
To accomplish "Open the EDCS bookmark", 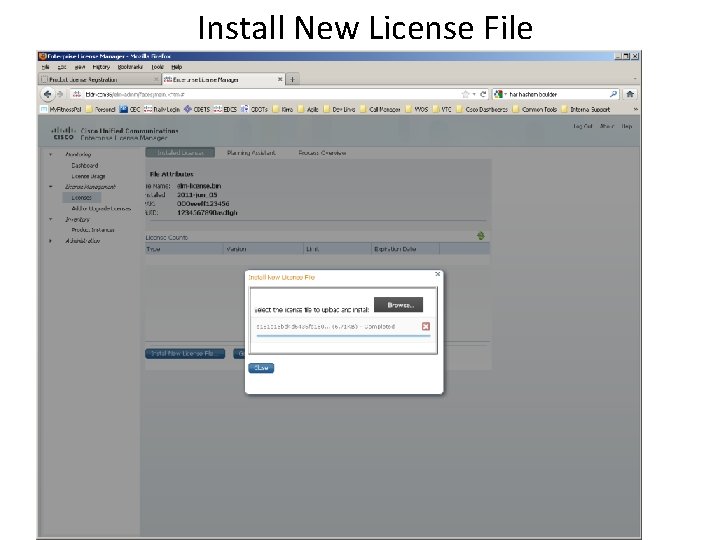I will (225, 109).
